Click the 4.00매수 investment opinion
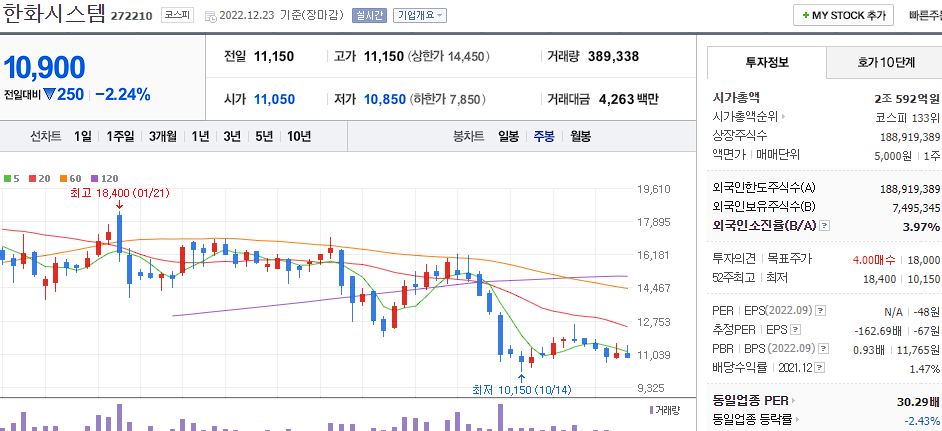Viewport: 942px width, 431px height. pyautogui.click(x=874, y=260)
